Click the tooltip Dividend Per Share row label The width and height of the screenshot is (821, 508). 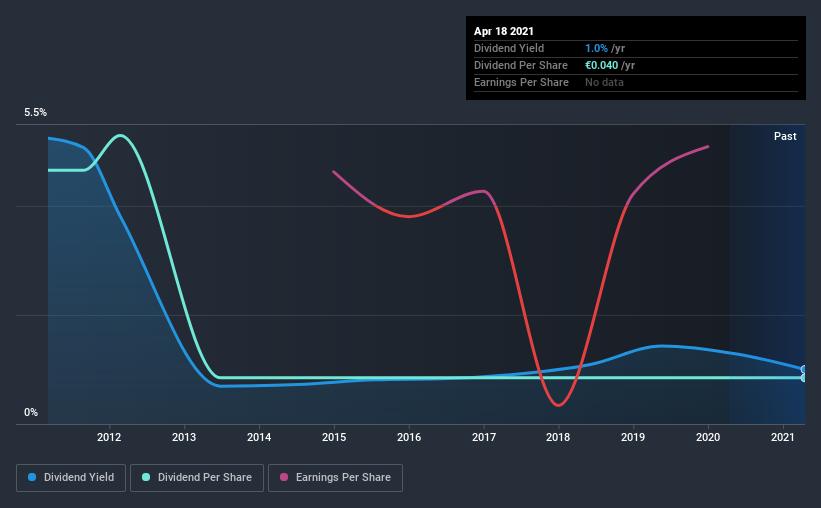tap(520, 65)
